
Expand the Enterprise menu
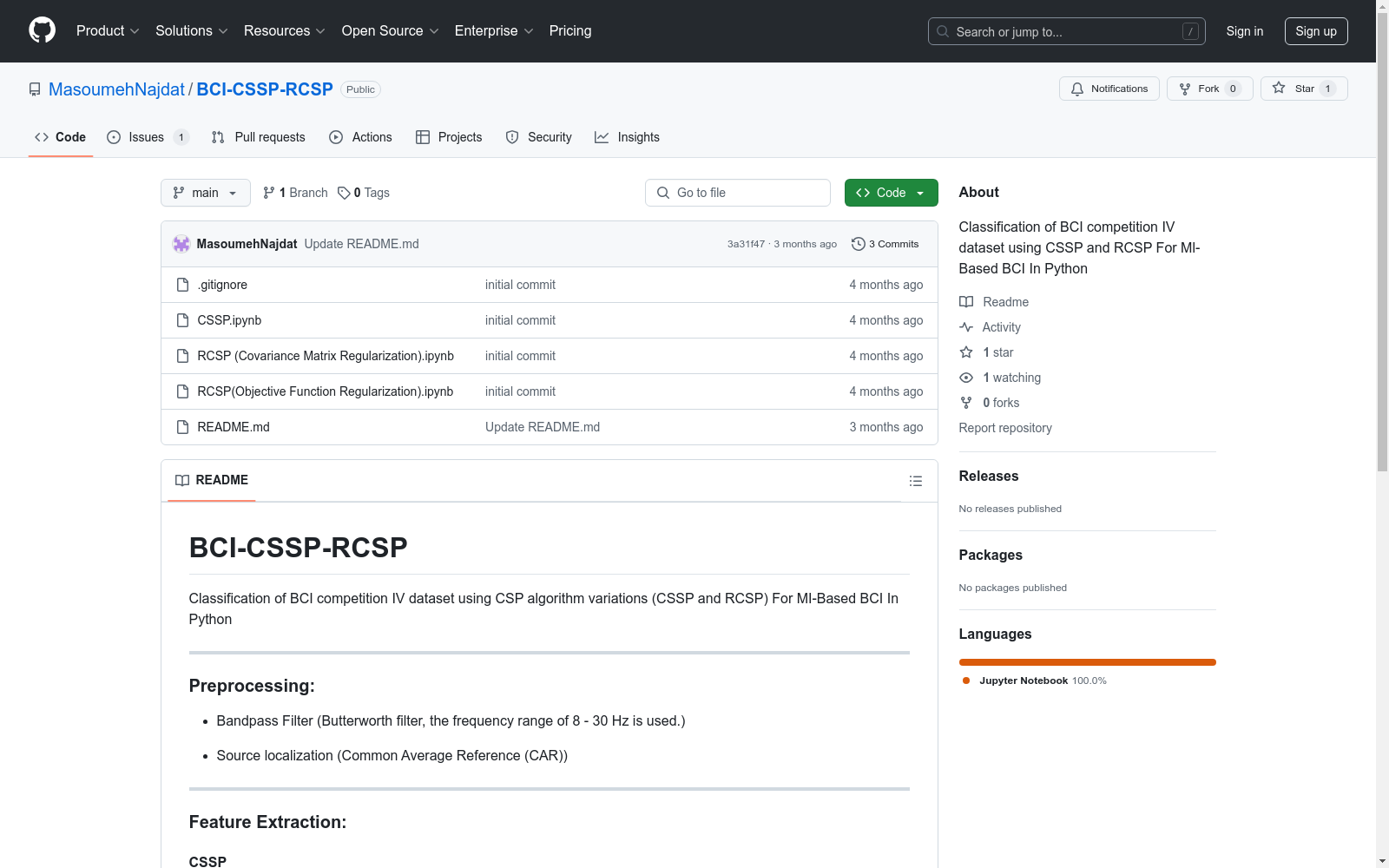(494, 30)
